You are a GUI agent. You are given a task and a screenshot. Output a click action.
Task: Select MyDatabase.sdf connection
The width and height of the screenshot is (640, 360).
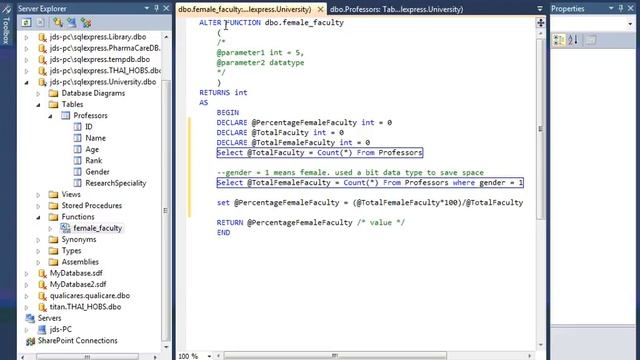point(76,273)
